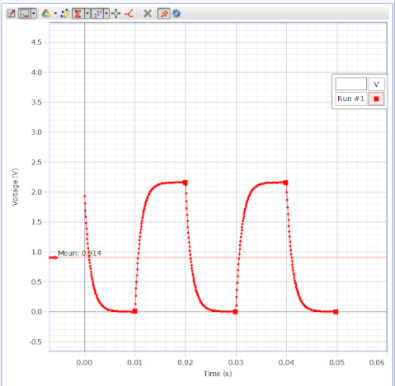Select the highlight data points tool
The height and width of the screenshot is (386, 395).
click(65, 14)
